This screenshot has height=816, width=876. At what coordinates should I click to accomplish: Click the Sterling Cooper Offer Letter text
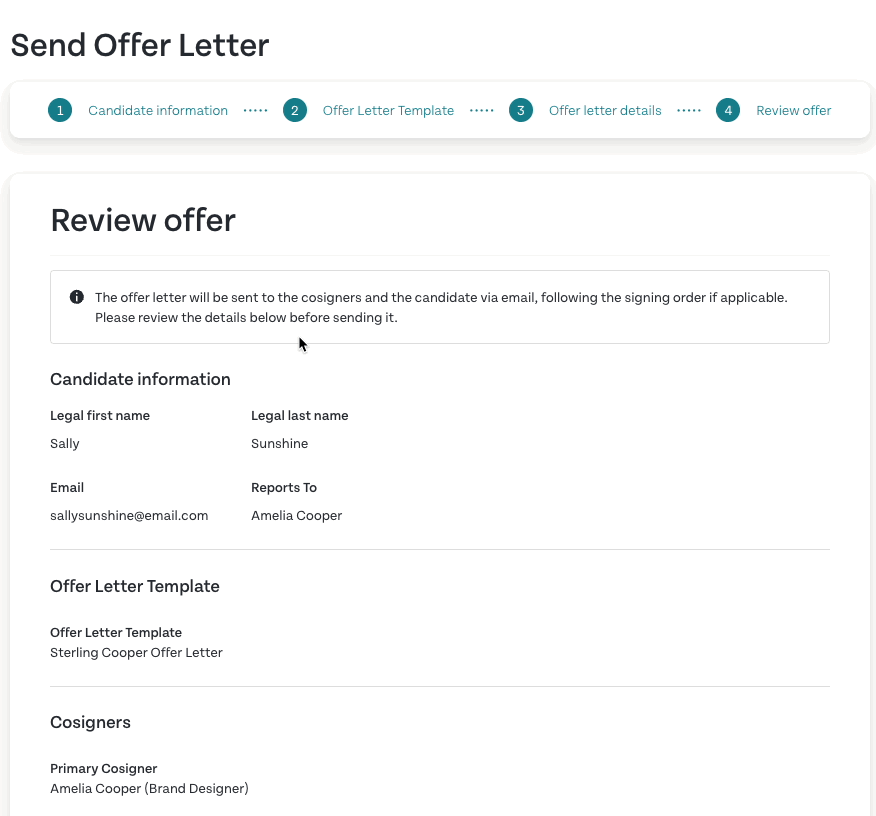136,652
